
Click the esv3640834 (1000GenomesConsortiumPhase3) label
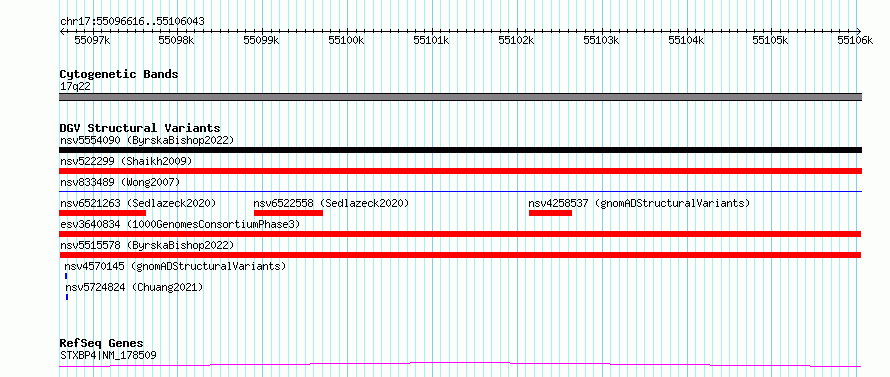[180, 224]
